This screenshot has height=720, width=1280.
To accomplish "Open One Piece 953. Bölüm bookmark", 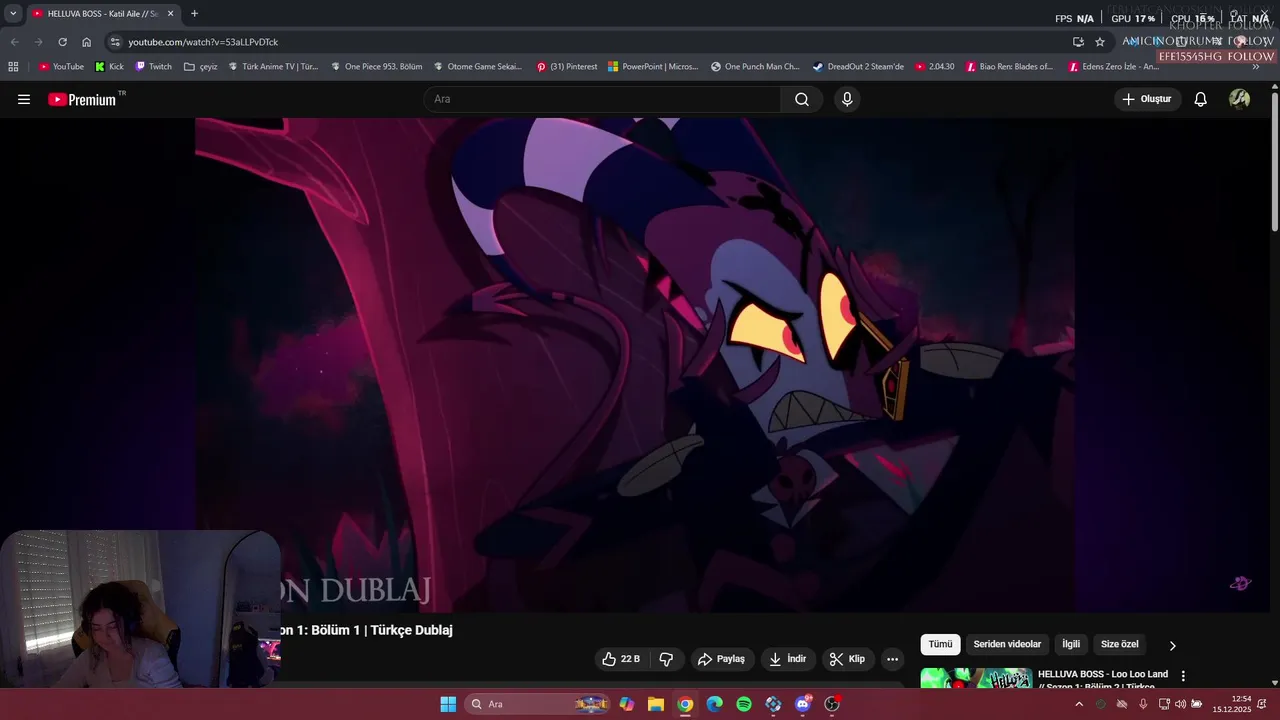I will (x=376, y=67).
